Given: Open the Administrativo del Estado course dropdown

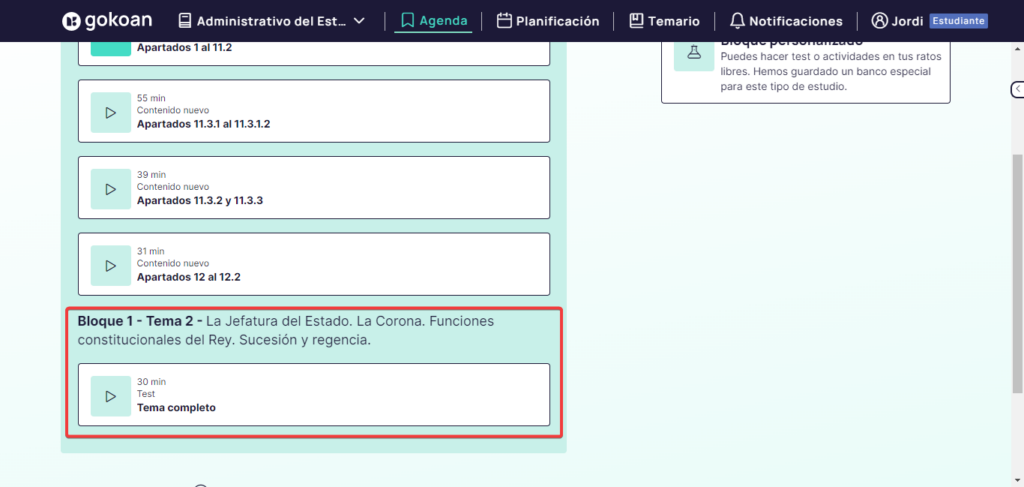Looking at the screenshot, I should [x=271, y=21].
